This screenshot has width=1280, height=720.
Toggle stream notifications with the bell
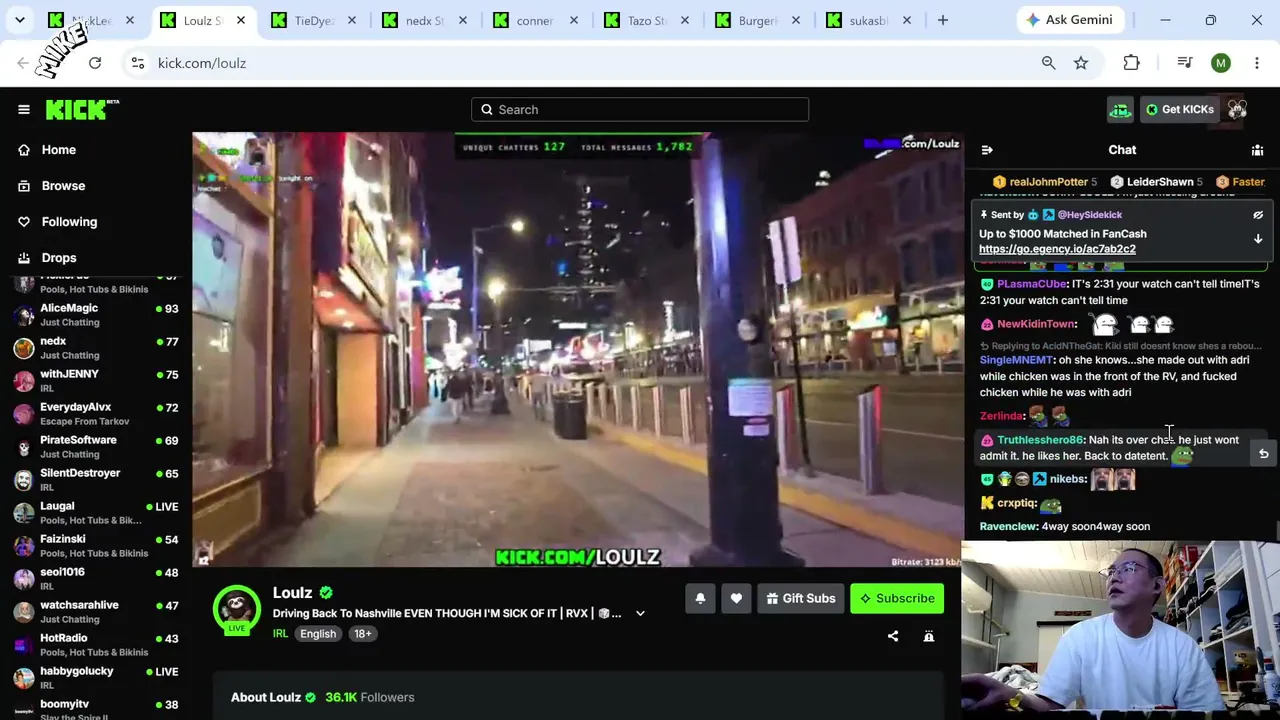(x=700, y=598)
